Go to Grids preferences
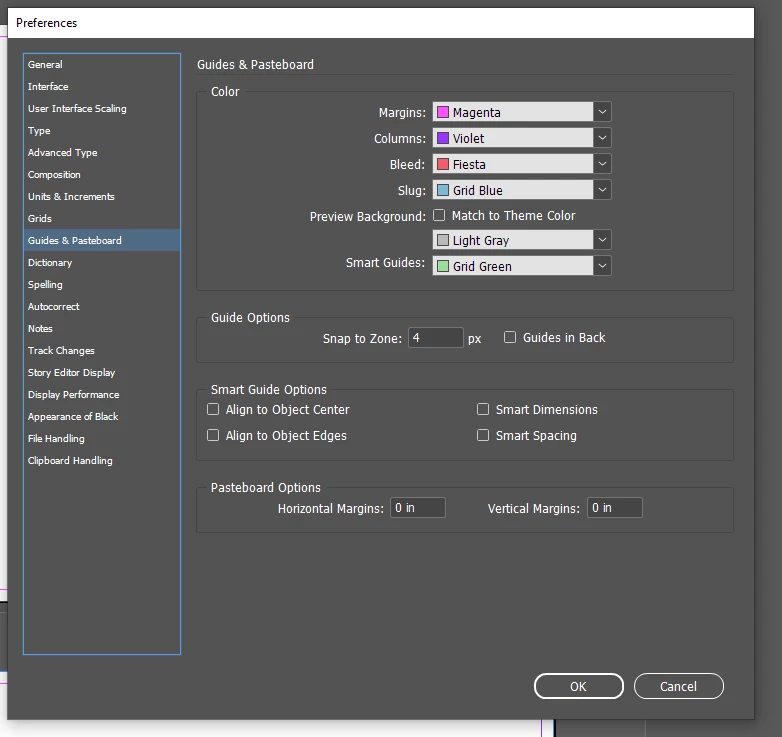Screen dimensions: 782x737 [102, 218]
